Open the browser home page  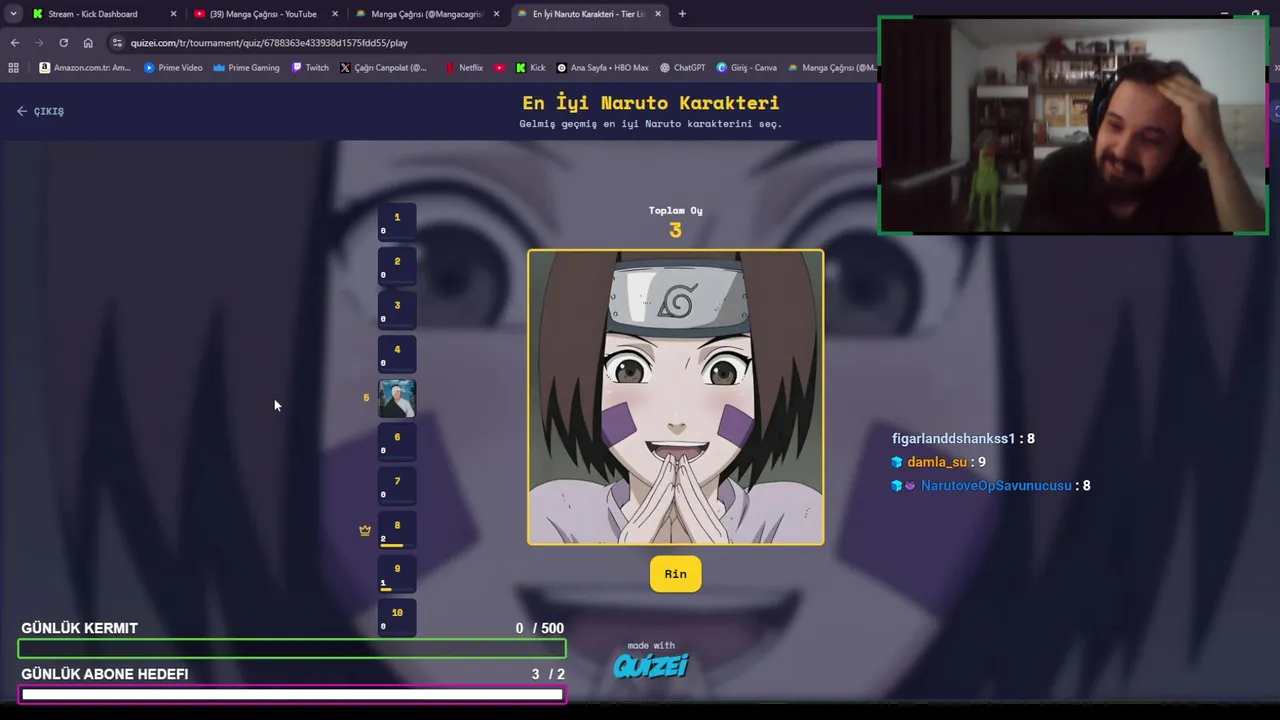[x=88, y=43]
